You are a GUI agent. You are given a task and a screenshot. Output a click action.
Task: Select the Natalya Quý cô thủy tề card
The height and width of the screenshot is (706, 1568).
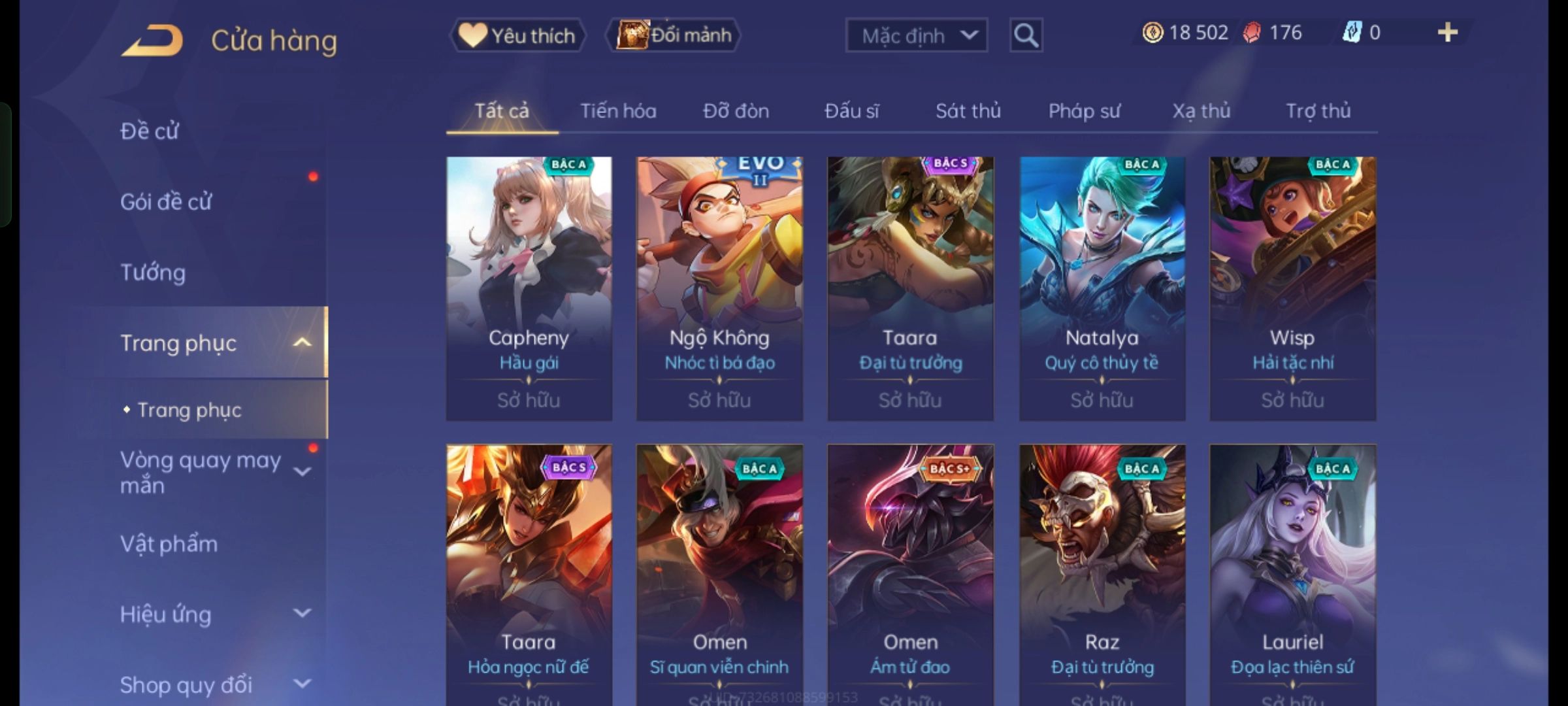1102,288
